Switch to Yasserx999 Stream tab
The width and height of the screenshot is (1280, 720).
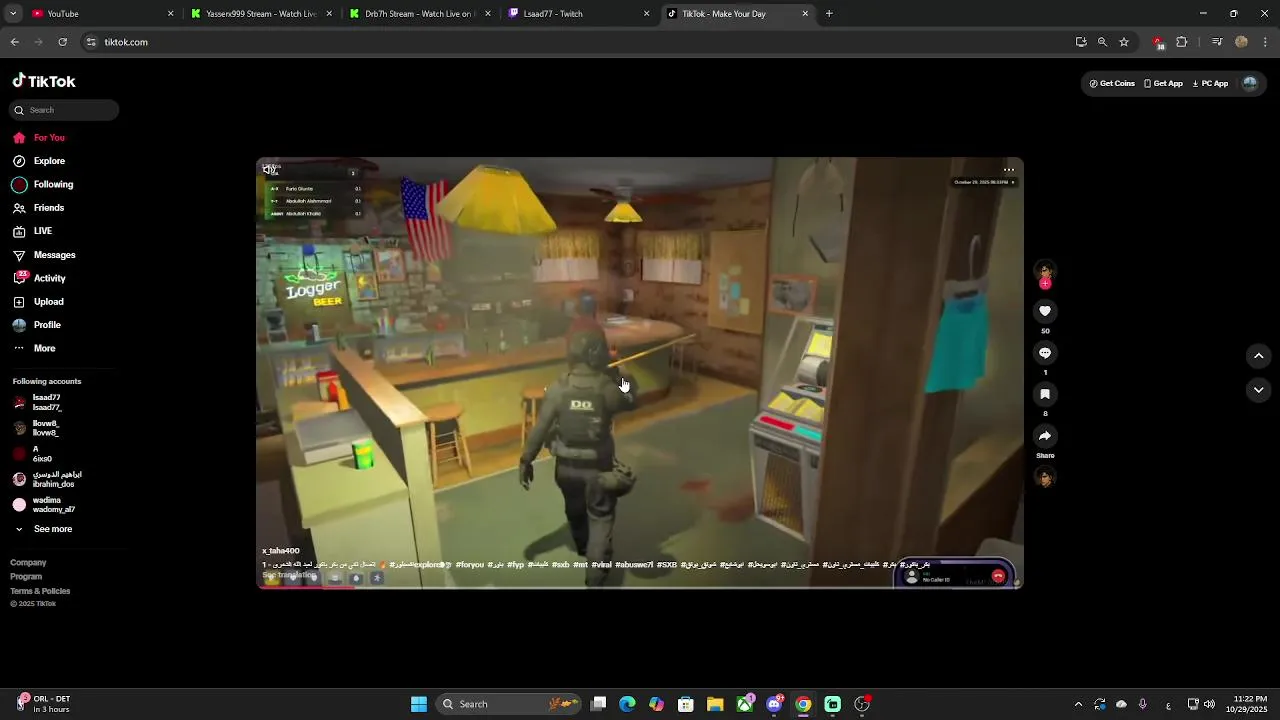pyautogui.click(x=260, y=14)
